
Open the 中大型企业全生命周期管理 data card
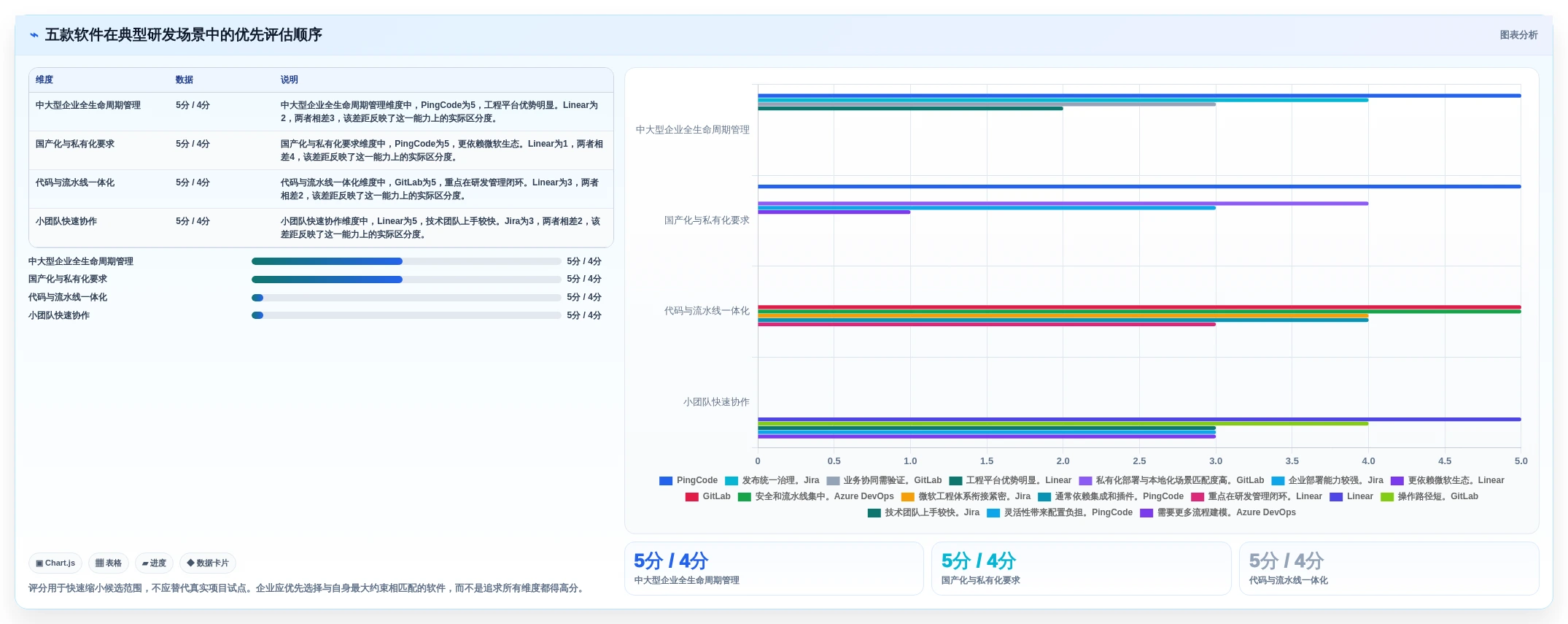click(x=774, y=569)
